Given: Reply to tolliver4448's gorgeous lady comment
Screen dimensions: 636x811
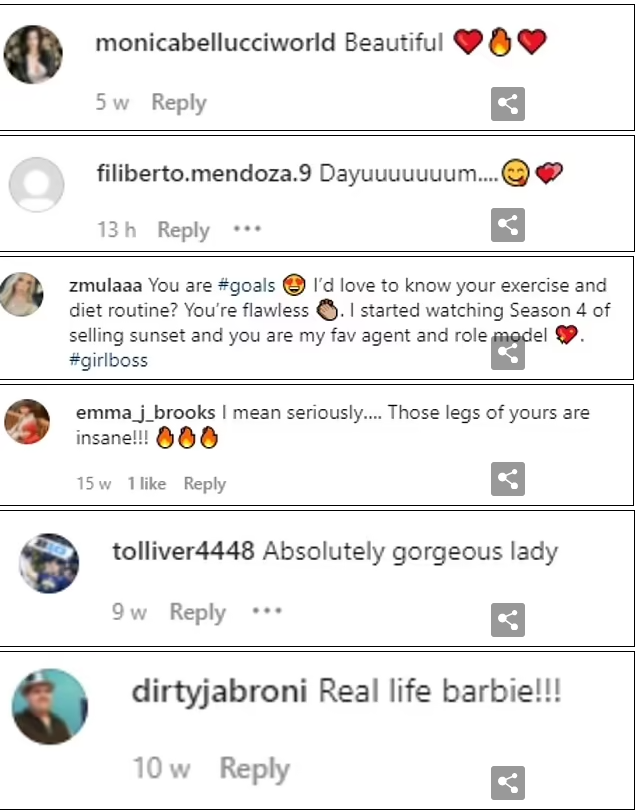Looking at the screenshot, I should tap(198, 612).
